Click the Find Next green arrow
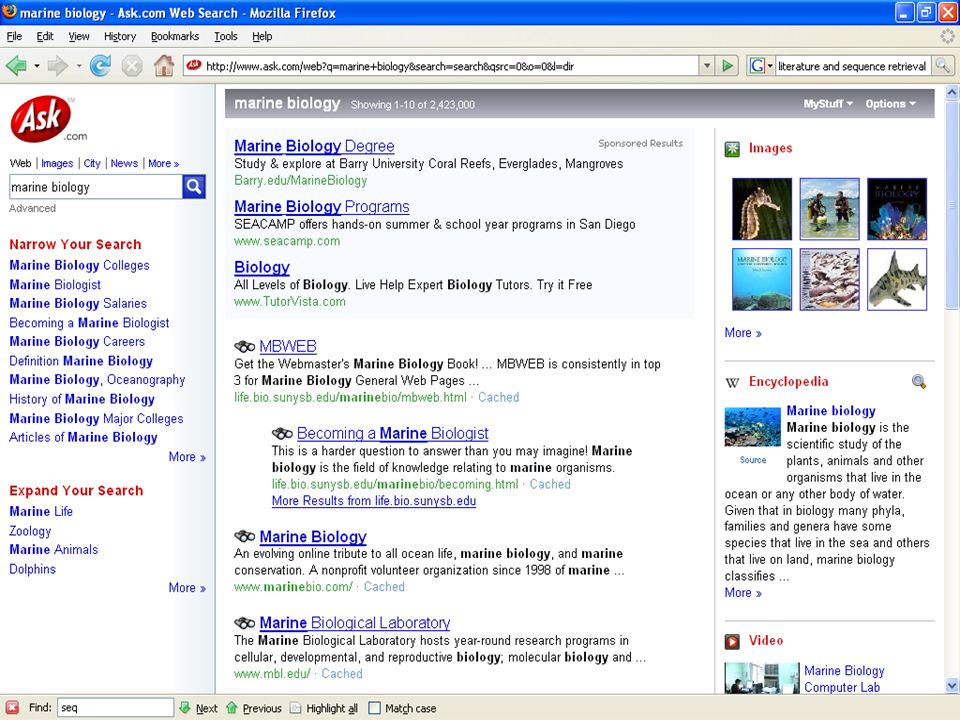This screenshot has width=960, height=720. click(x=198, y=708)
